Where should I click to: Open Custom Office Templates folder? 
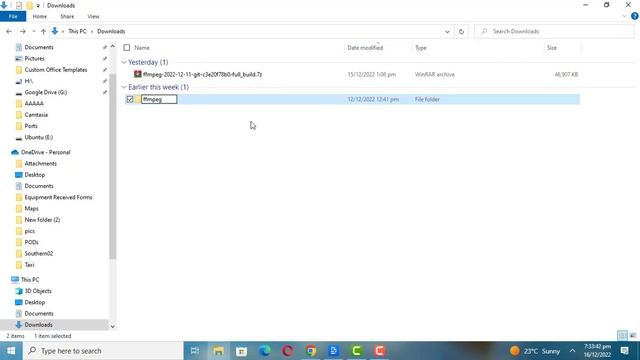56,70
